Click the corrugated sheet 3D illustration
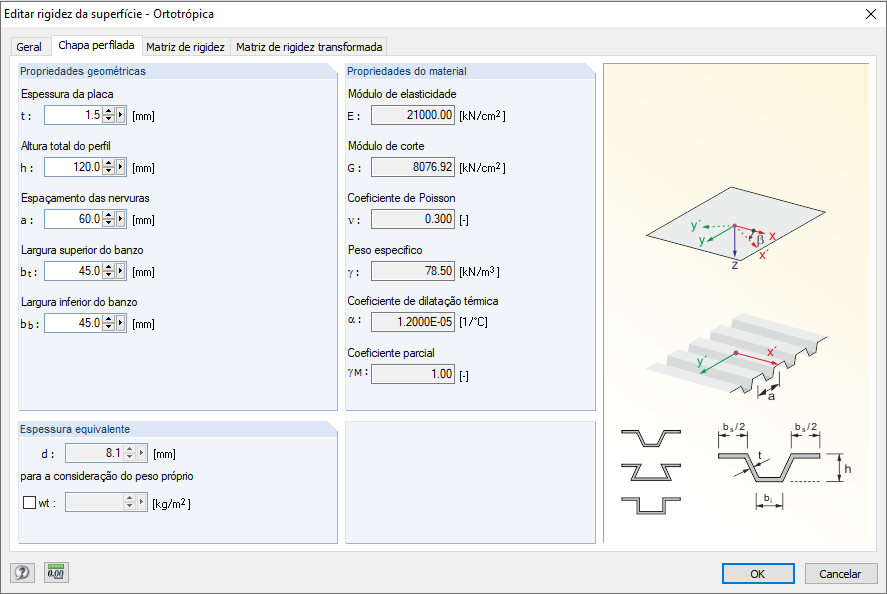 click(737, 356)
